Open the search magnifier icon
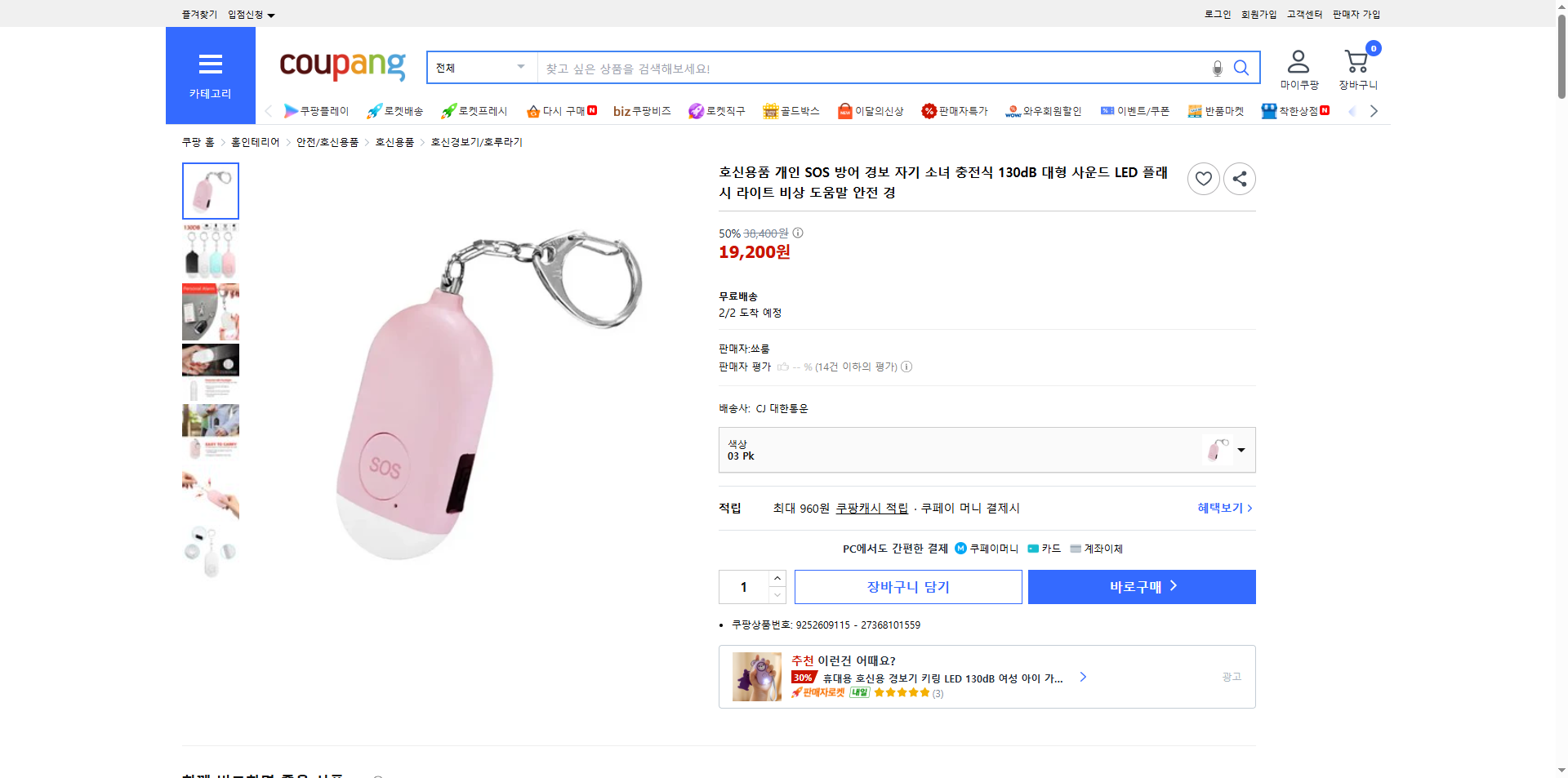The height and width of the screenshot is (778, 1568). (x=1241, y=68)
